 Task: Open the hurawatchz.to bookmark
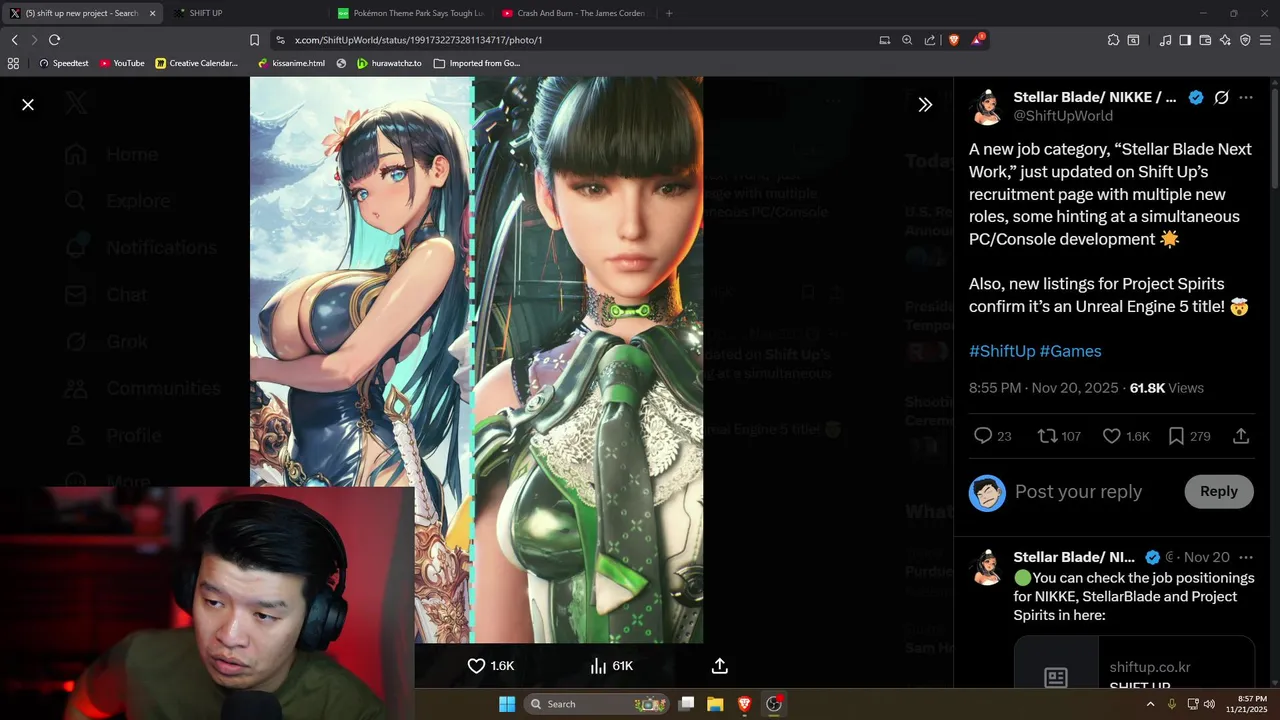click(389, 63)
